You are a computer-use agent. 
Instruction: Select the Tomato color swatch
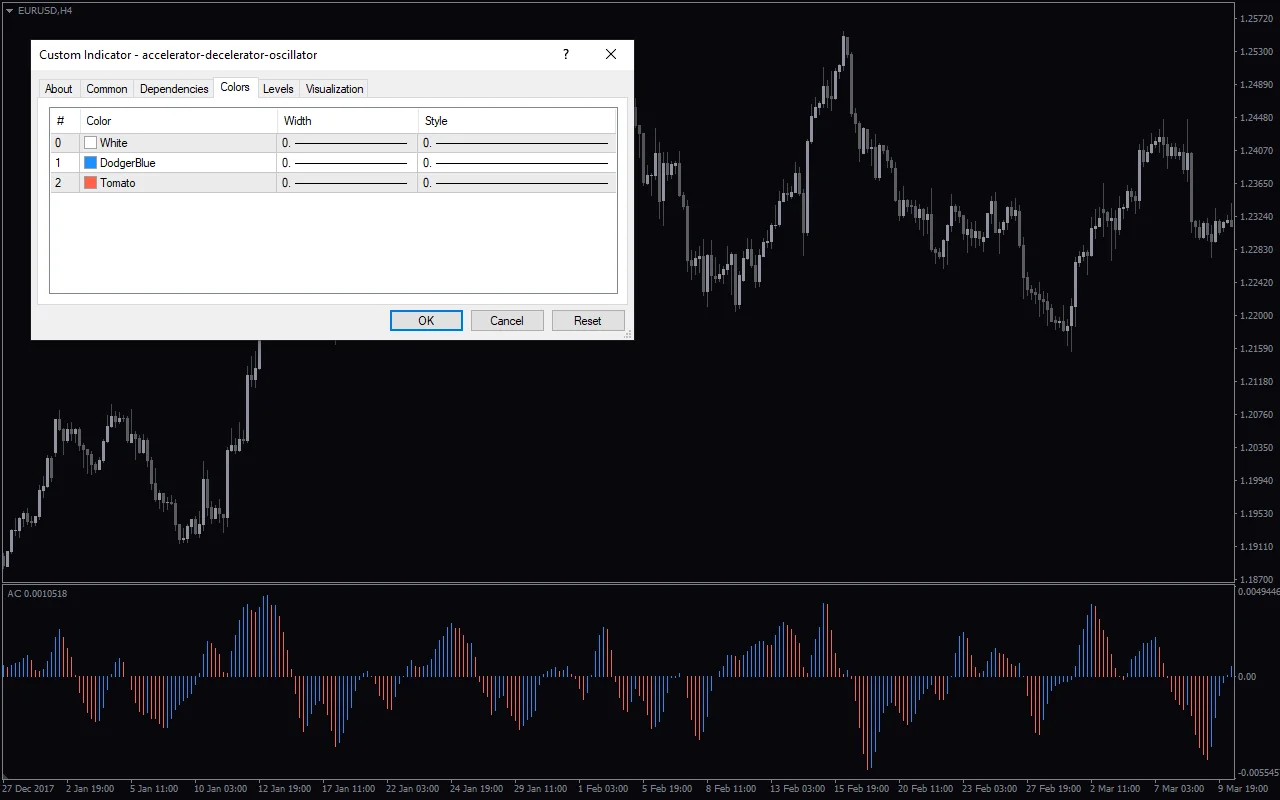pyautogui.click(x=90, y=182)
